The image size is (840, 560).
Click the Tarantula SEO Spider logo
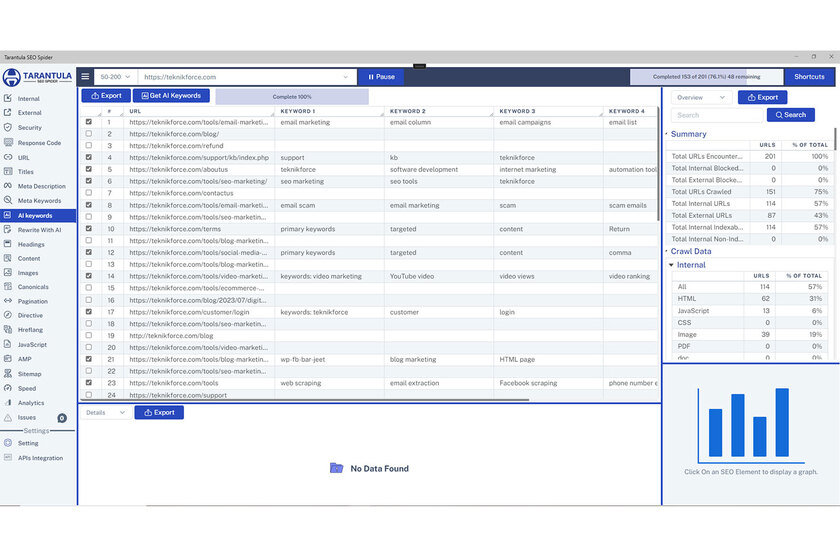(x=38, y=77)
